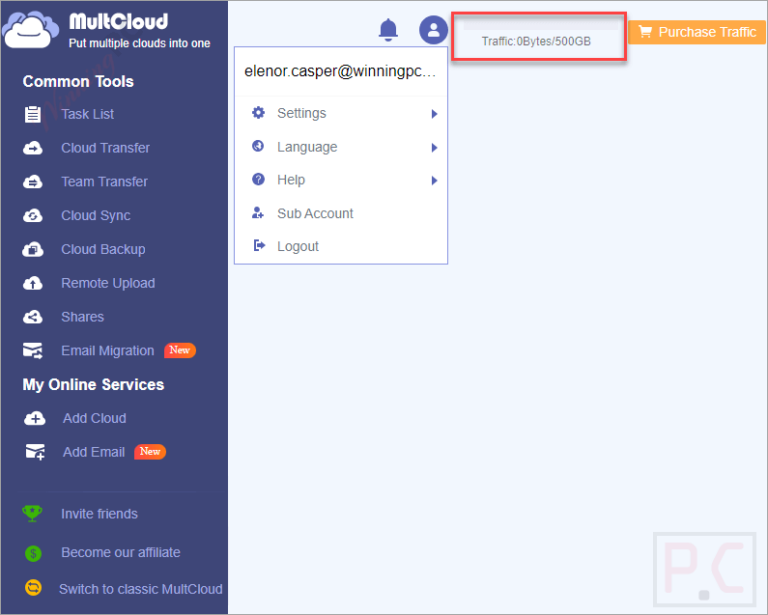Click the Help question mark icon

tap(258, 179)
